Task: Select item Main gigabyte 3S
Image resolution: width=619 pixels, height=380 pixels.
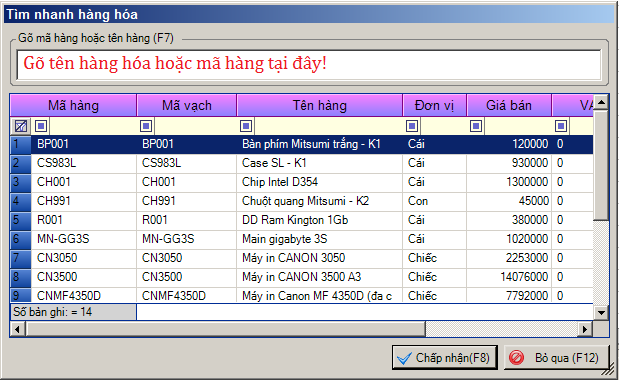Action: pos(320,239)
